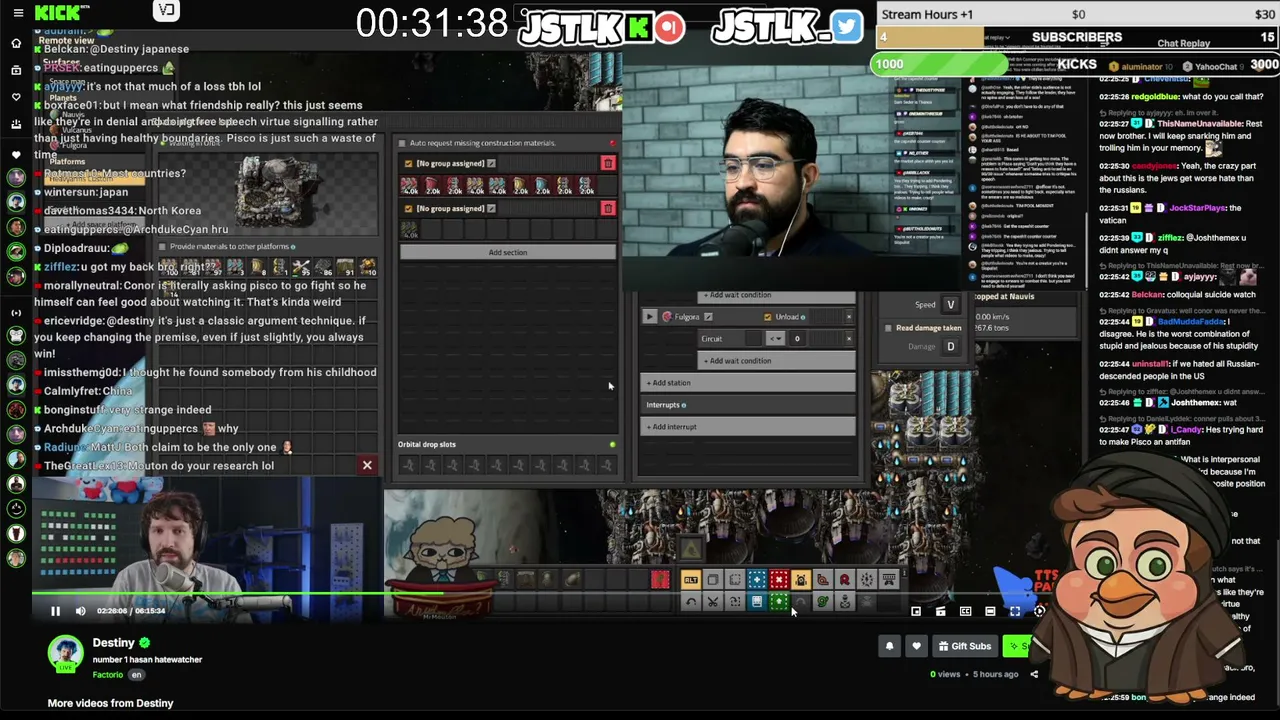The image size is (1280, 720).
Task: Select the cut scissors tool
Action: click(713, 602)
